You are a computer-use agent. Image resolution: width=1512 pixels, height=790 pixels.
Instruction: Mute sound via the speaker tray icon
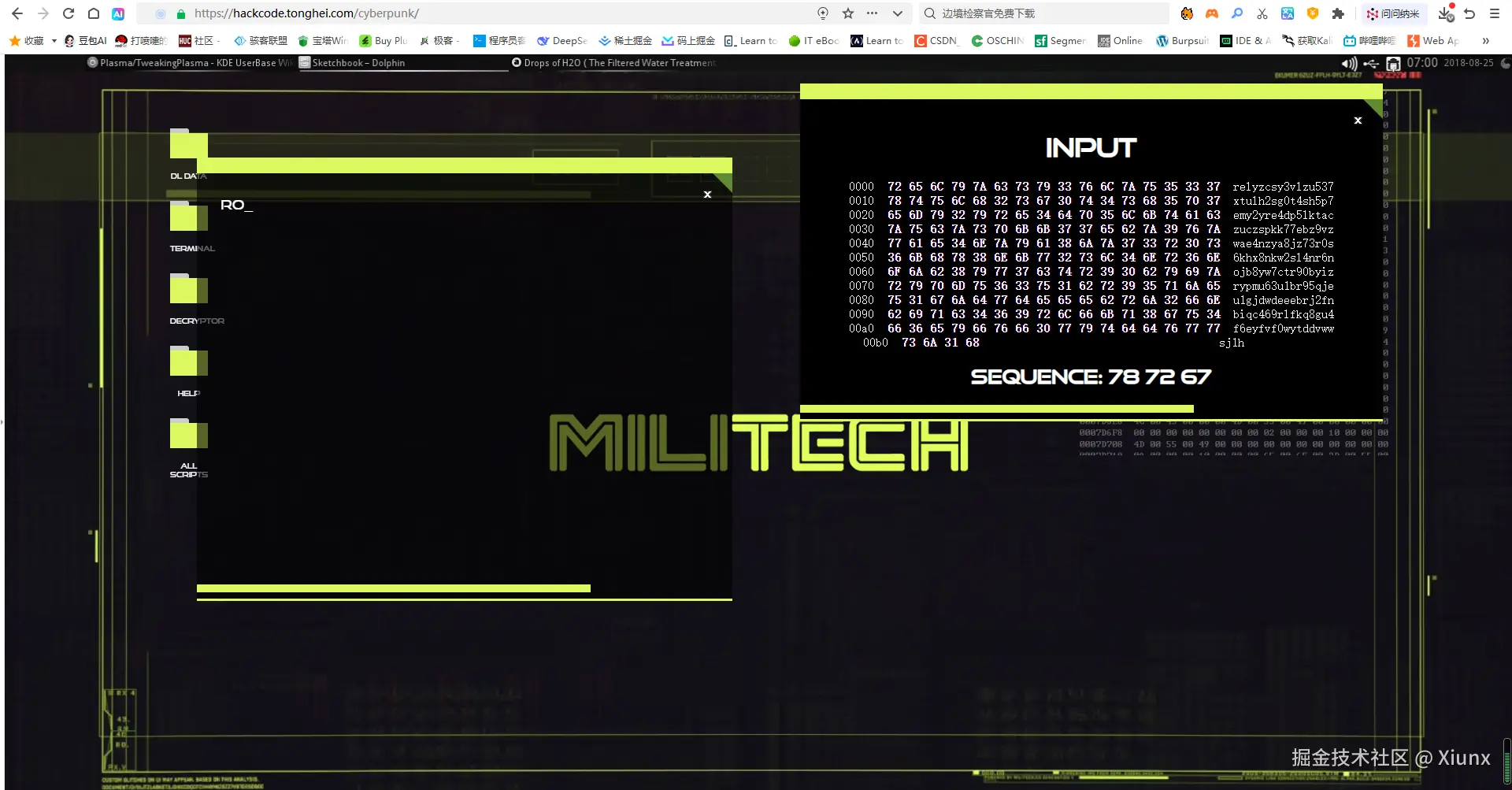coord(1348,63)
